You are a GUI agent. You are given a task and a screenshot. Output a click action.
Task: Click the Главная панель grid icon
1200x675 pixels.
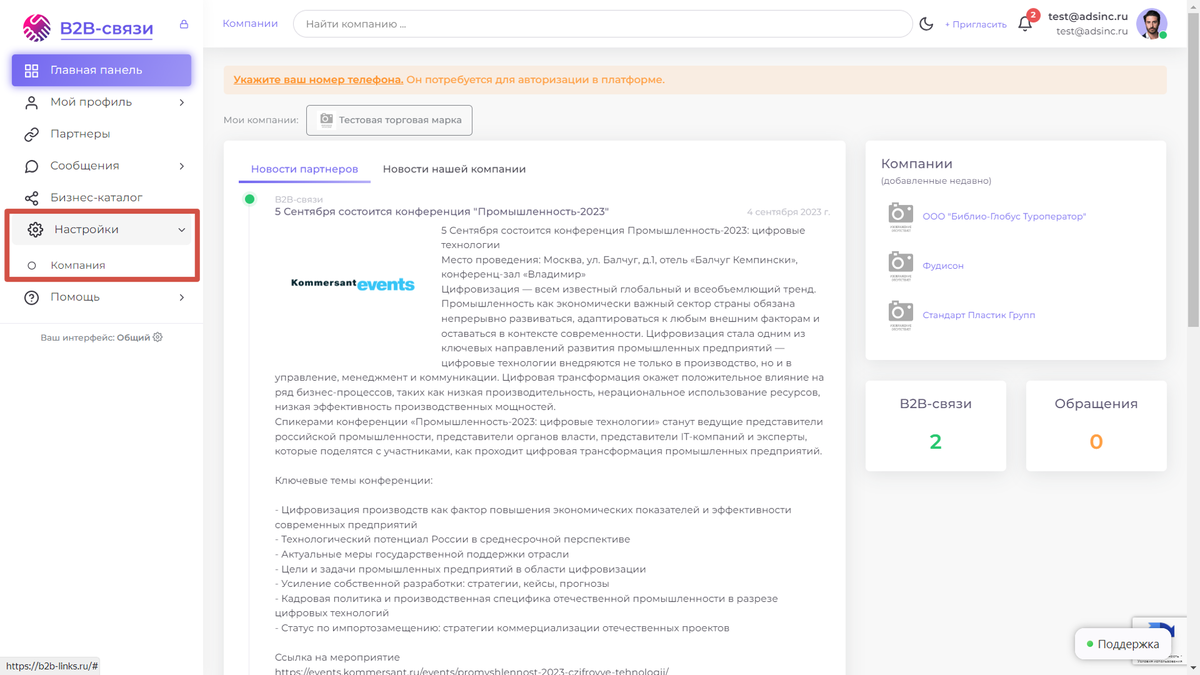pyautogui.click(x=31, y=70)
